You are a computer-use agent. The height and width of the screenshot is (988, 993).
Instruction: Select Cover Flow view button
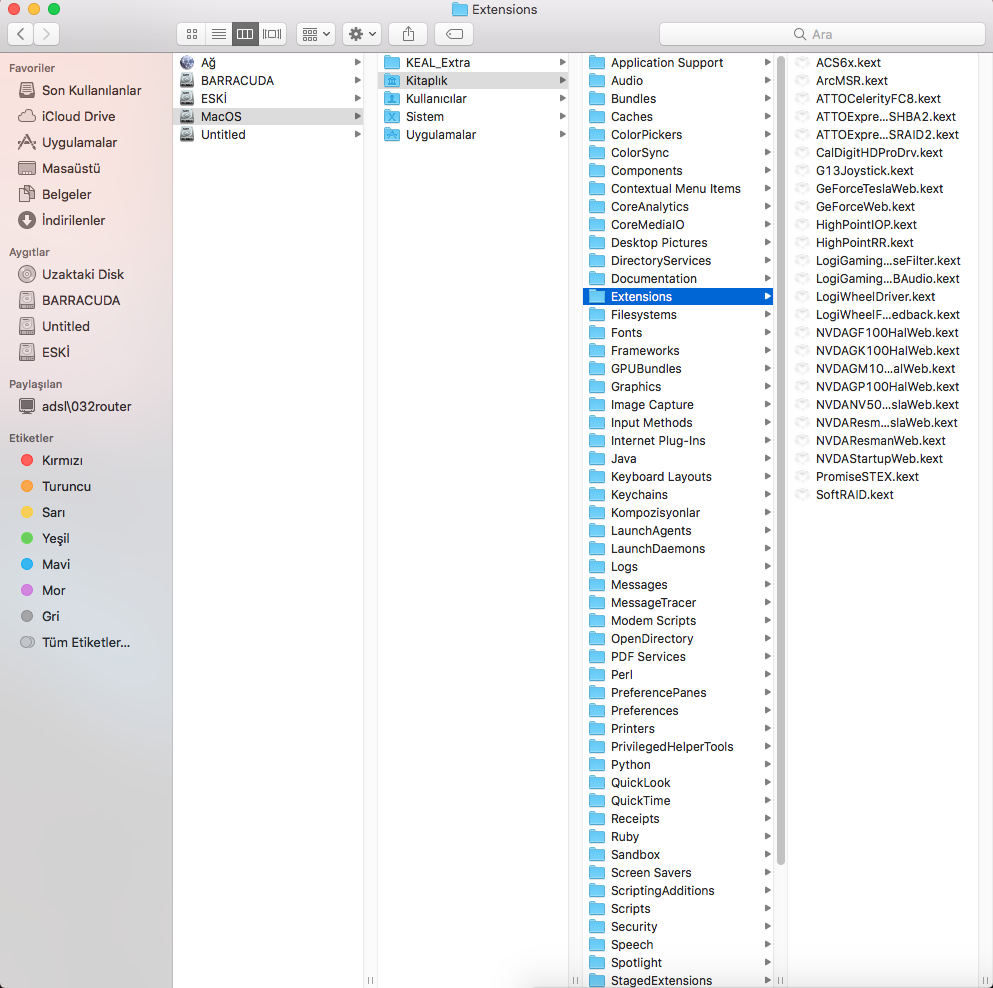(272, 34)
